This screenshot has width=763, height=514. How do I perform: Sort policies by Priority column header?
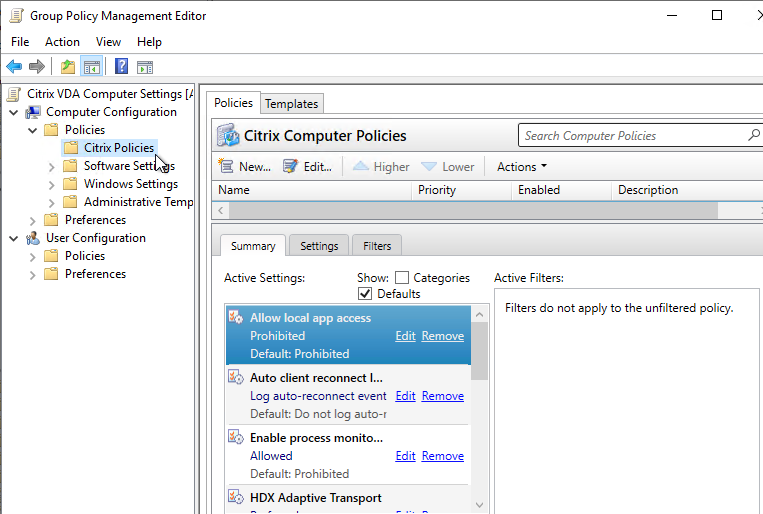(462, 190)
